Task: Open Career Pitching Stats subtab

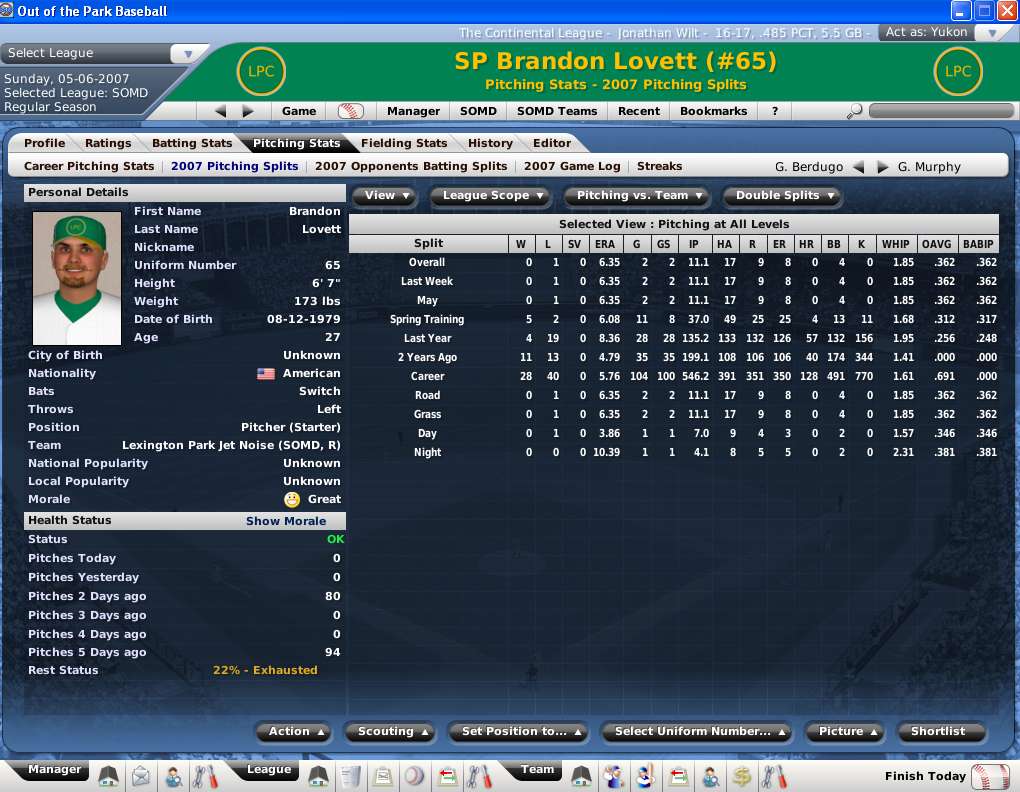Action: [89, 166]
